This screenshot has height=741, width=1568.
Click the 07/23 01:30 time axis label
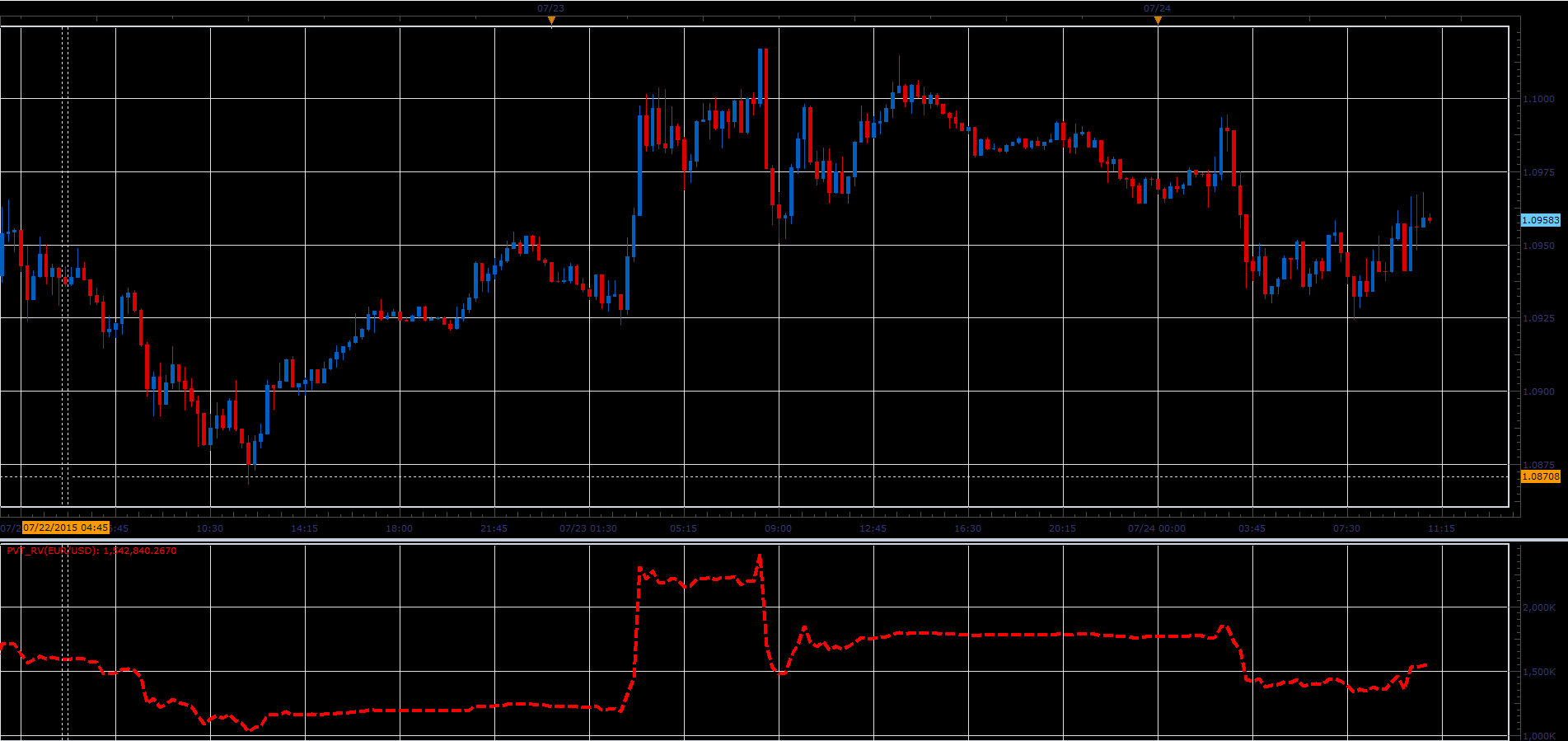pos(588,528)
